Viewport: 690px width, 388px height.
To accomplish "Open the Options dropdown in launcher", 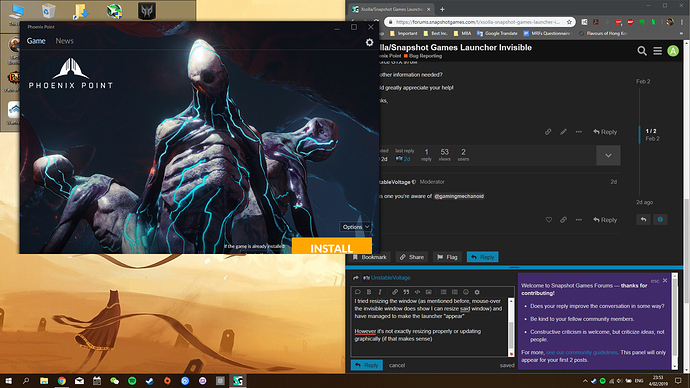I will point(356,227).
